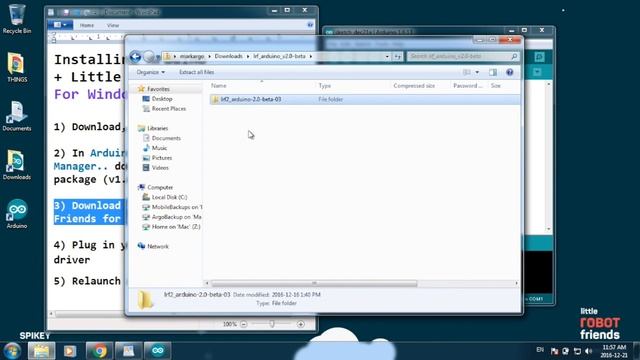Zoom out in WordPad
This screenshot has height=360, width=640.
pos(244,324)
